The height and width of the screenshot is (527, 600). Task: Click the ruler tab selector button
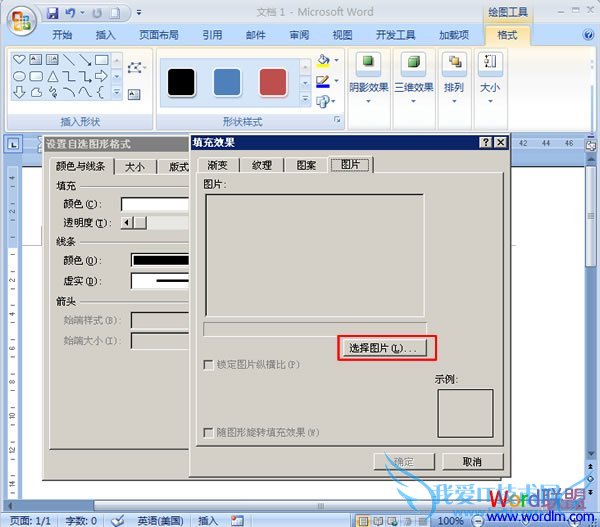point(13,144)
